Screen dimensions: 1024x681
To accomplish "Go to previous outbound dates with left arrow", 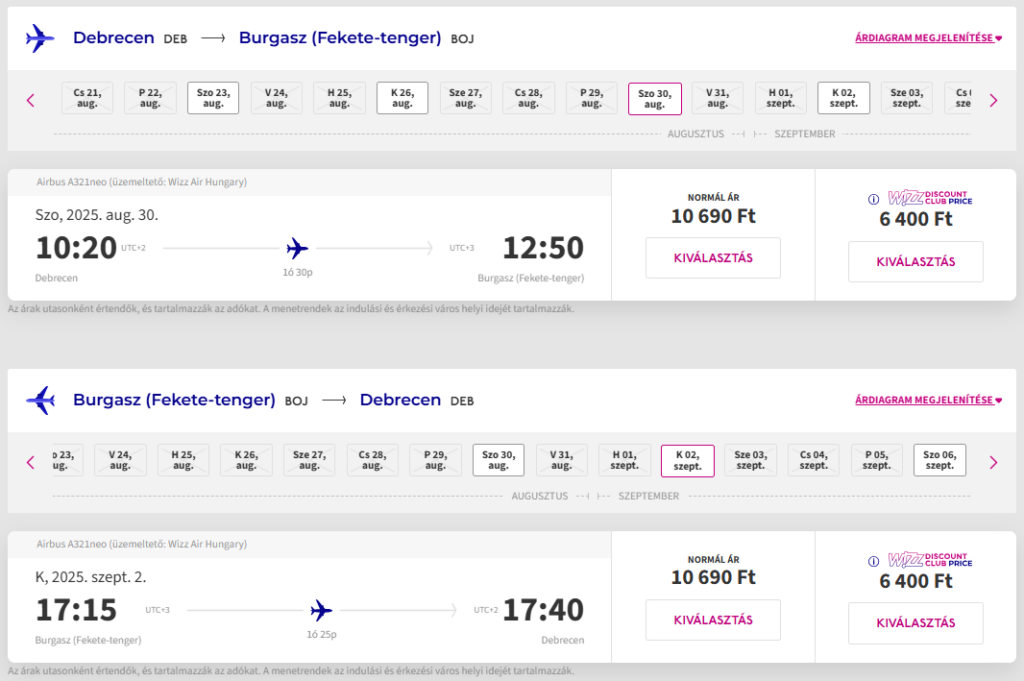I will click(30, 100).
